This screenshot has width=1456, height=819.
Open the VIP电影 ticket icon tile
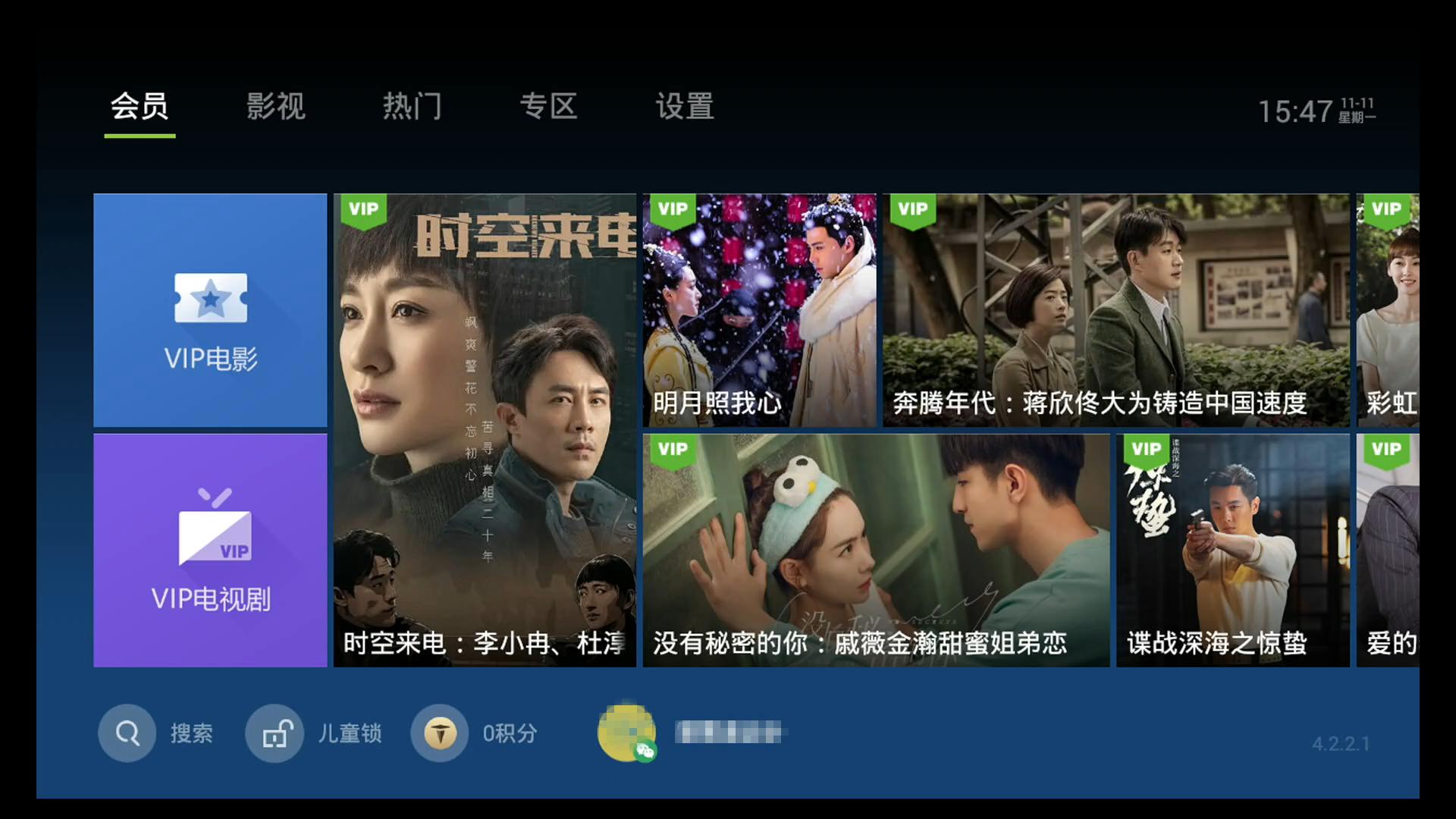coord(210,310)
